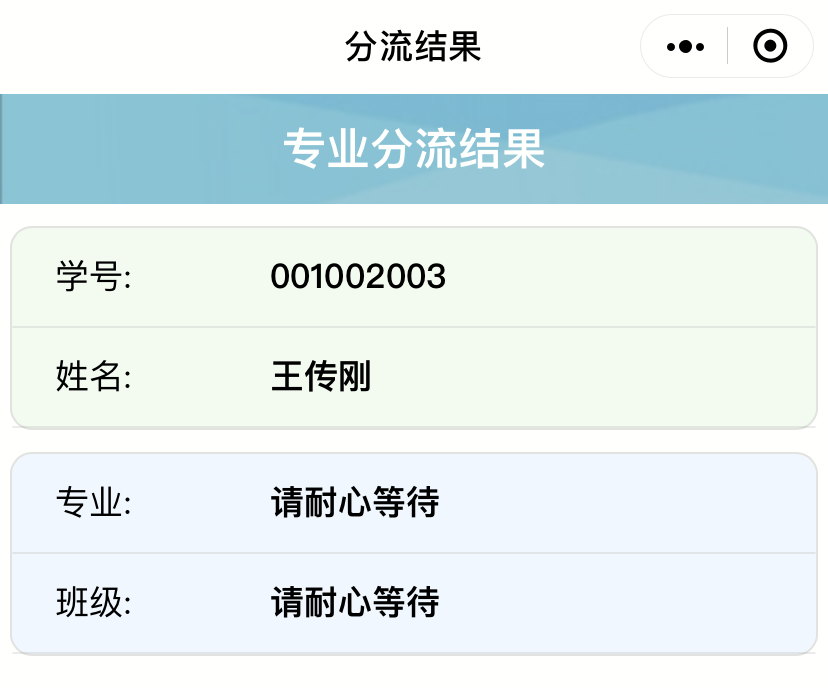Click the student ID 001002003
This screenshot has height=688, width=828.
[357, 277]
